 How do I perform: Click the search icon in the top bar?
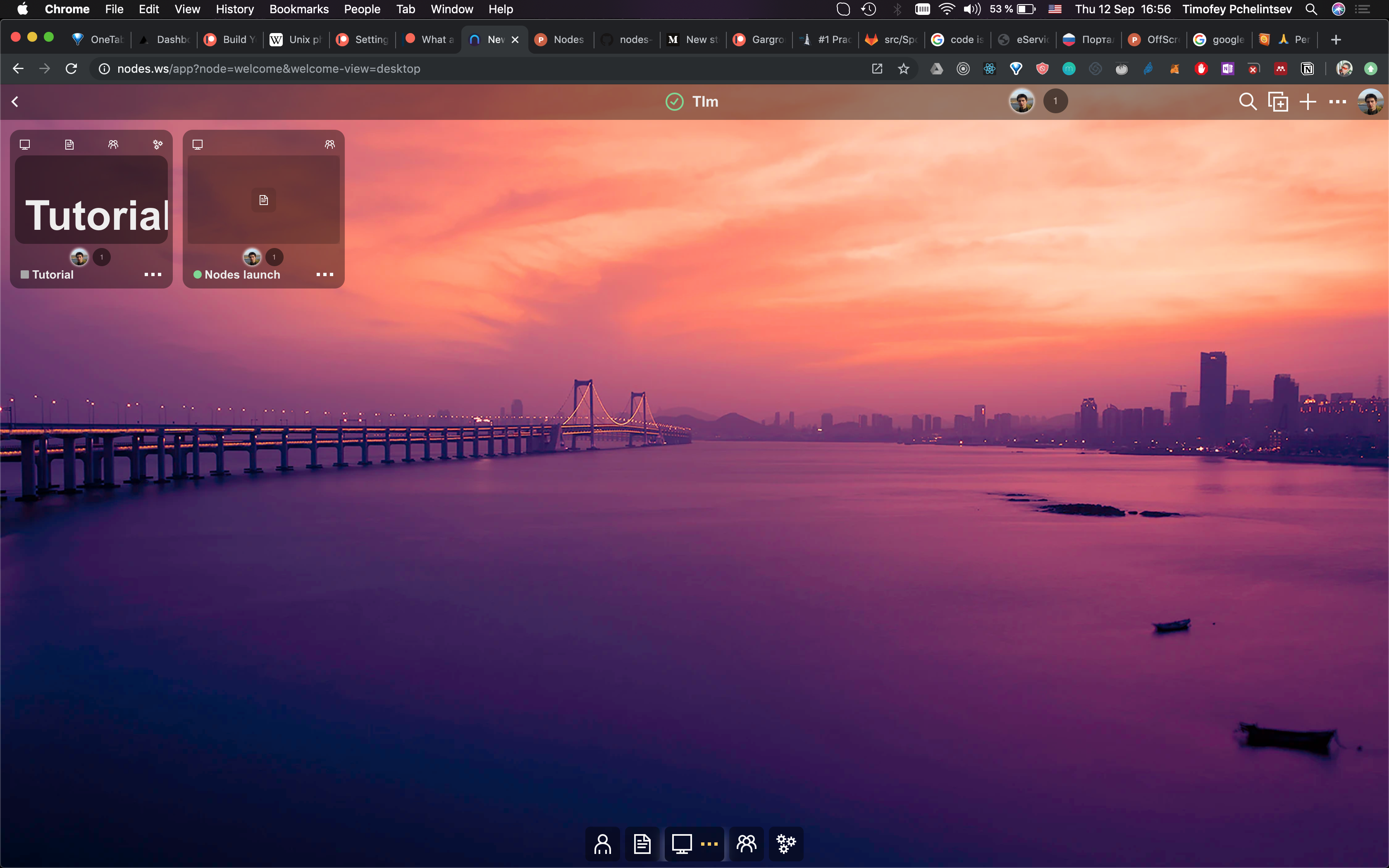(x=1248, y=102)
